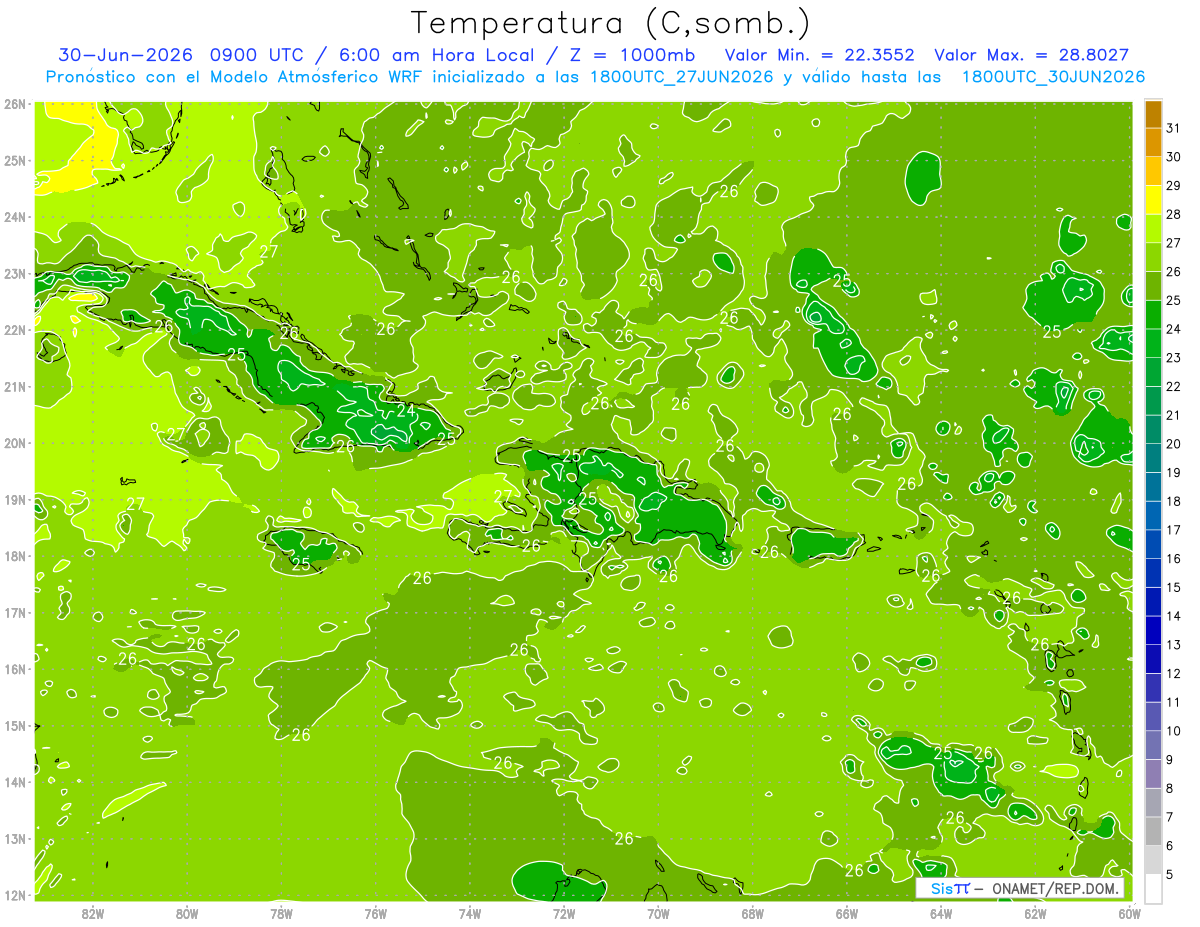Select the dark blue colorbar segment between 13 and 14

pos(1153,630)
